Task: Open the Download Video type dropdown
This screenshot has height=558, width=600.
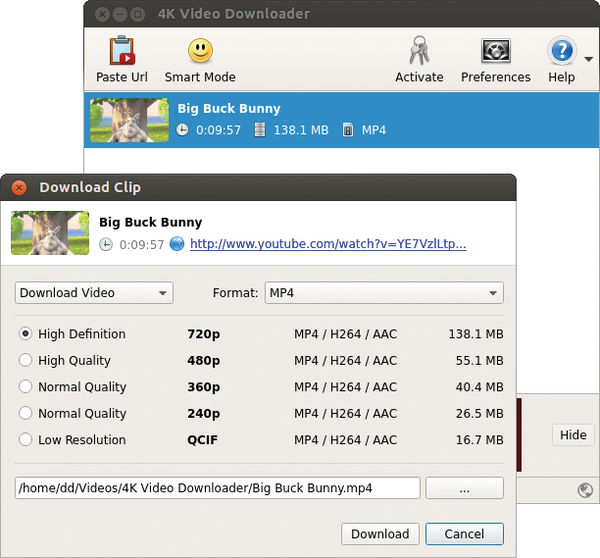Action: [94, 293]
